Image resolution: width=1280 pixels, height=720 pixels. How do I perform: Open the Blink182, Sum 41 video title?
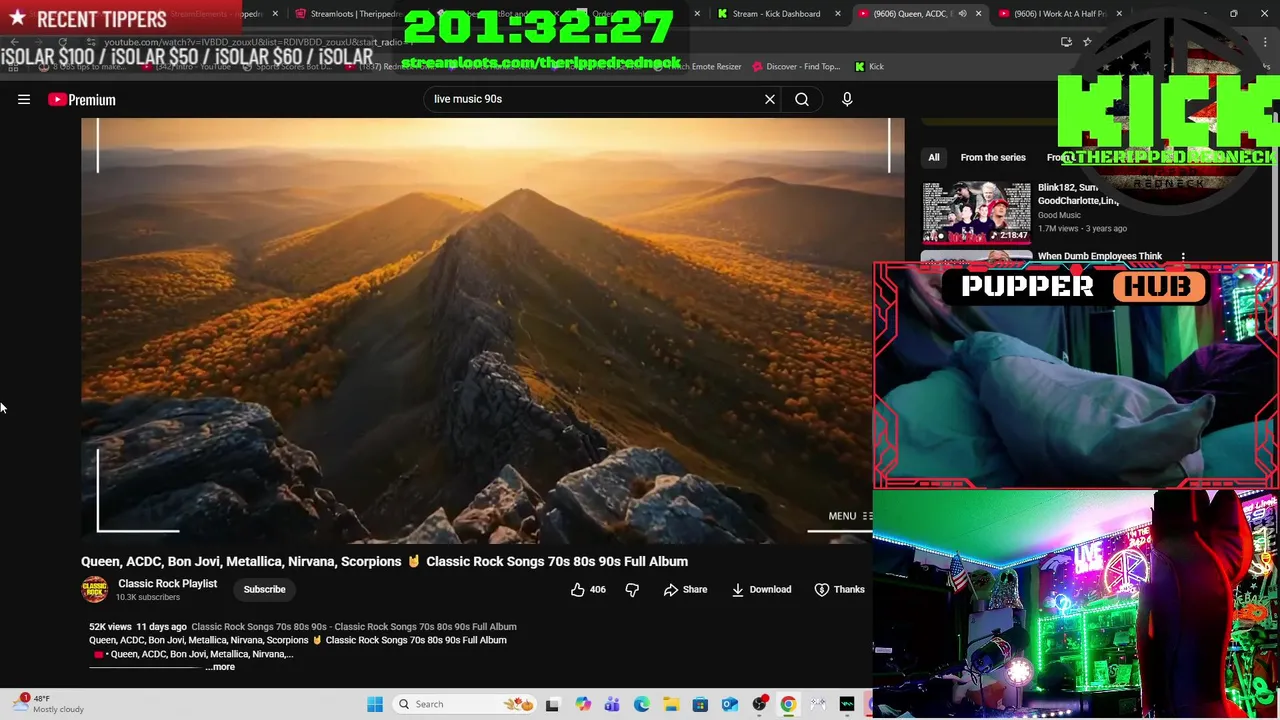[1078, 194]
